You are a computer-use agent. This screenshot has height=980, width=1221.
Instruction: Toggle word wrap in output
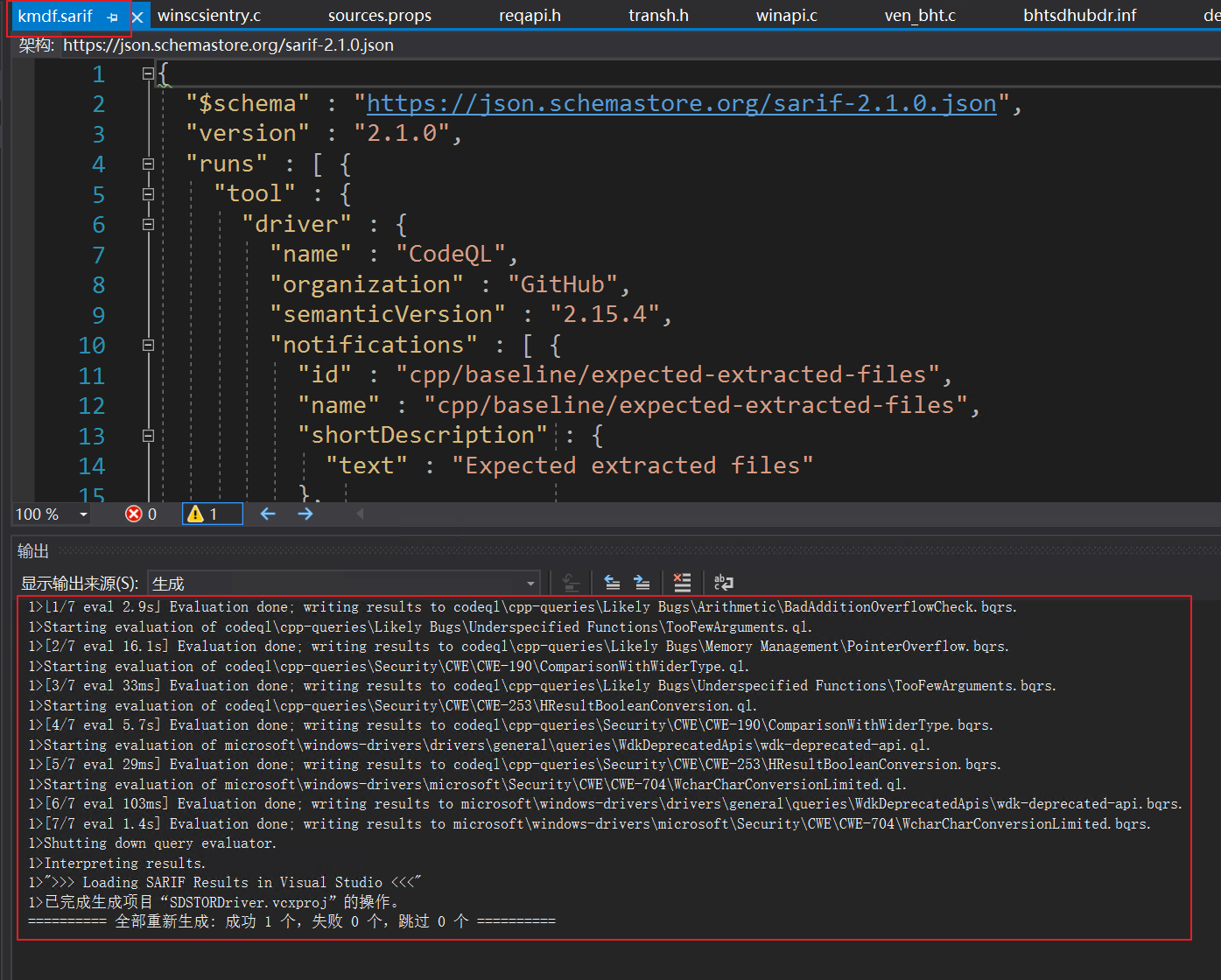click(x=723, y=583)
